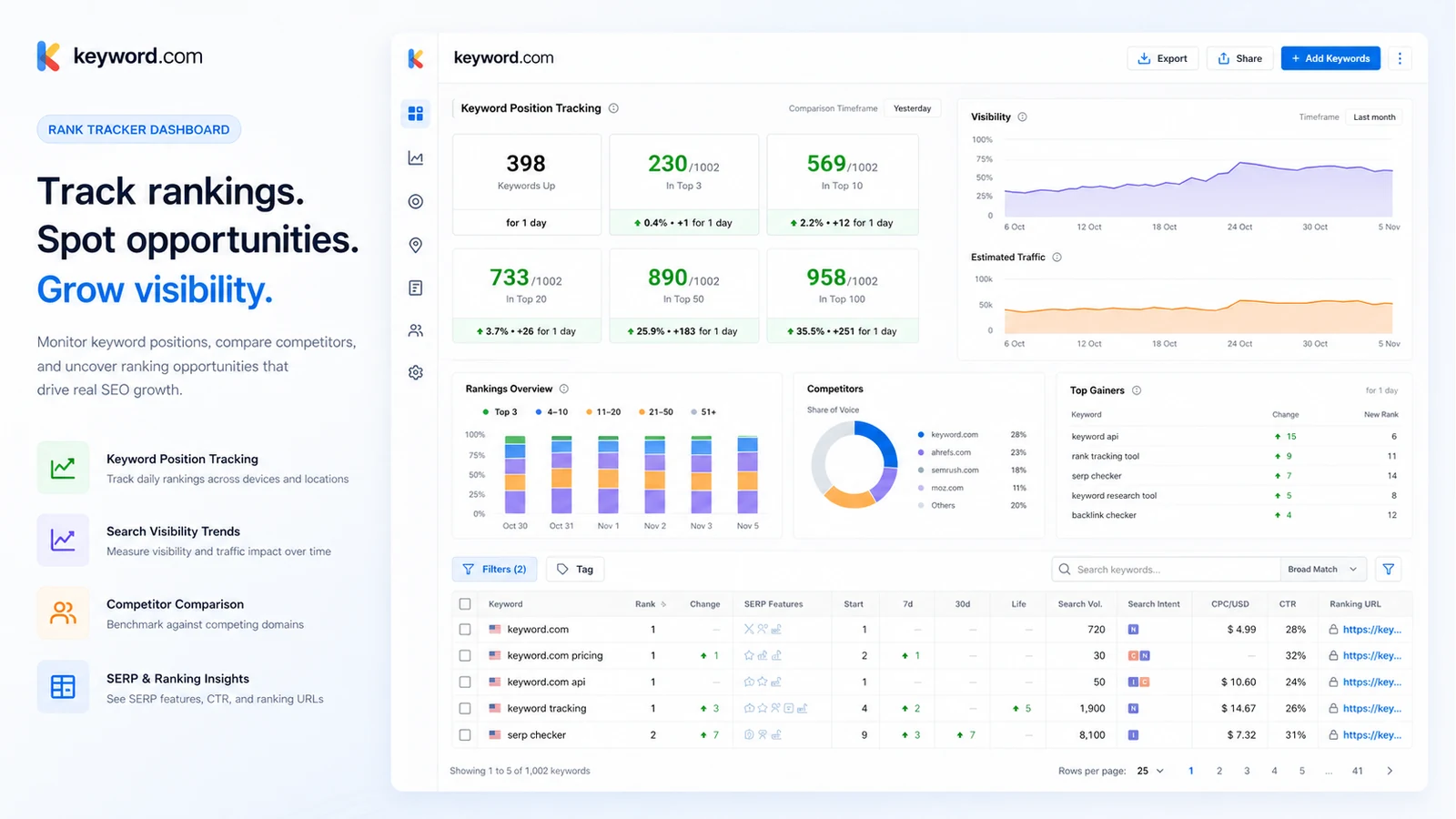
Task: Click the search intent badge for serp checker
Action: (x=1133, y=734)
